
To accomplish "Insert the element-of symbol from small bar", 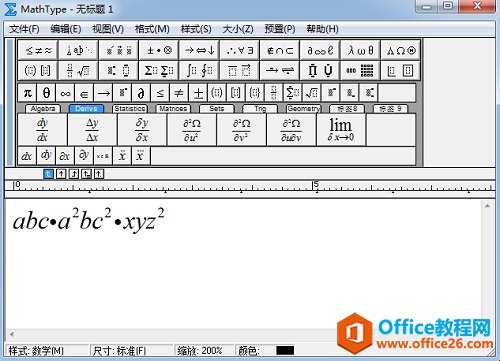I will [84, 93].
